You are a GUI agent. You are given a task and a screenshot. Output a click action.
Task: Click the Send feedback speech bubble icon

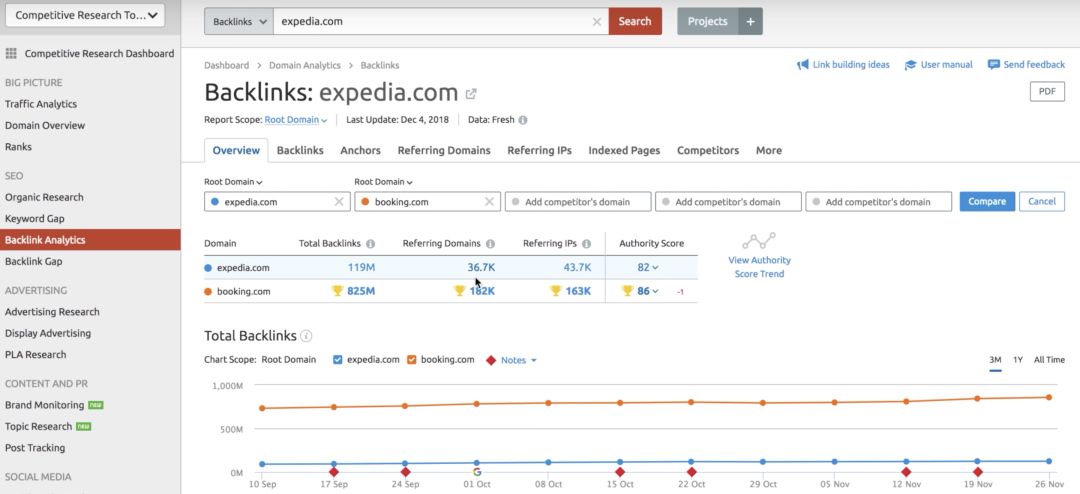[x=993, y=65]
